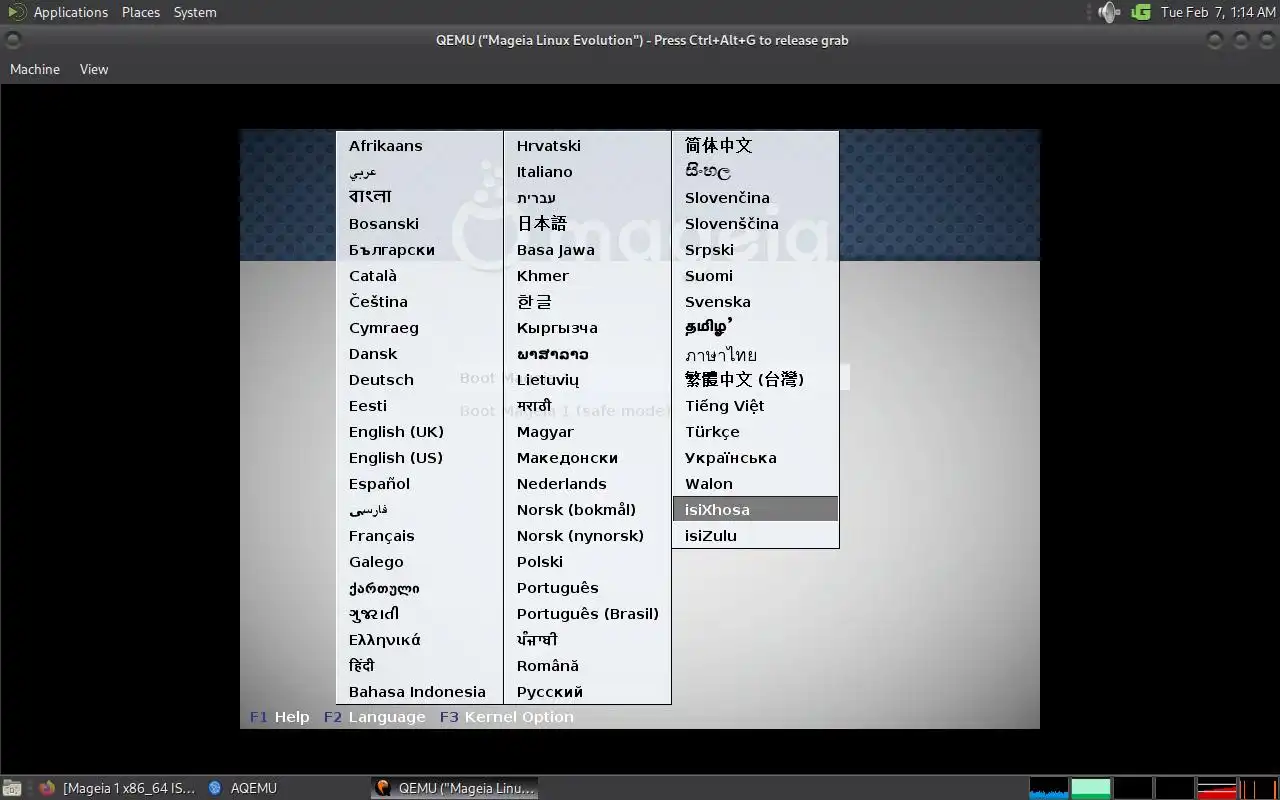1280x800 pixels.
Task: Click F1 Help in boot menu
Action: (280, 717)
